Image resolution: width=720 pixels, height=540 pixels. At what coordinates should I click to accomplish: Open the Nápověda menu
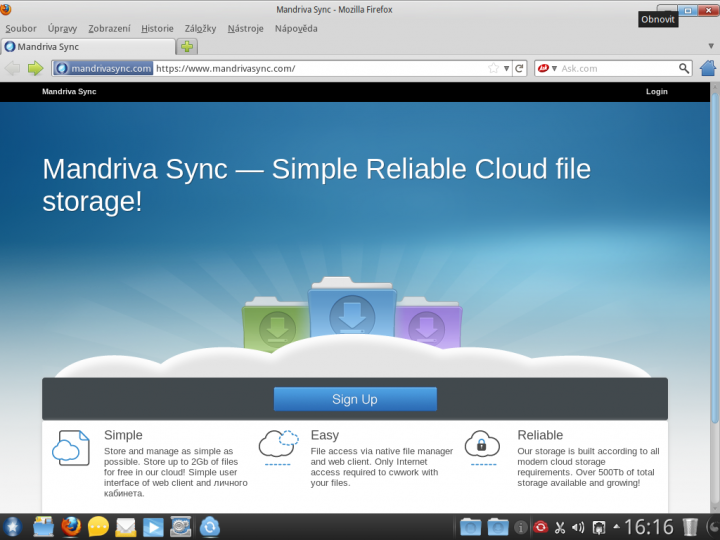[296, 28]
